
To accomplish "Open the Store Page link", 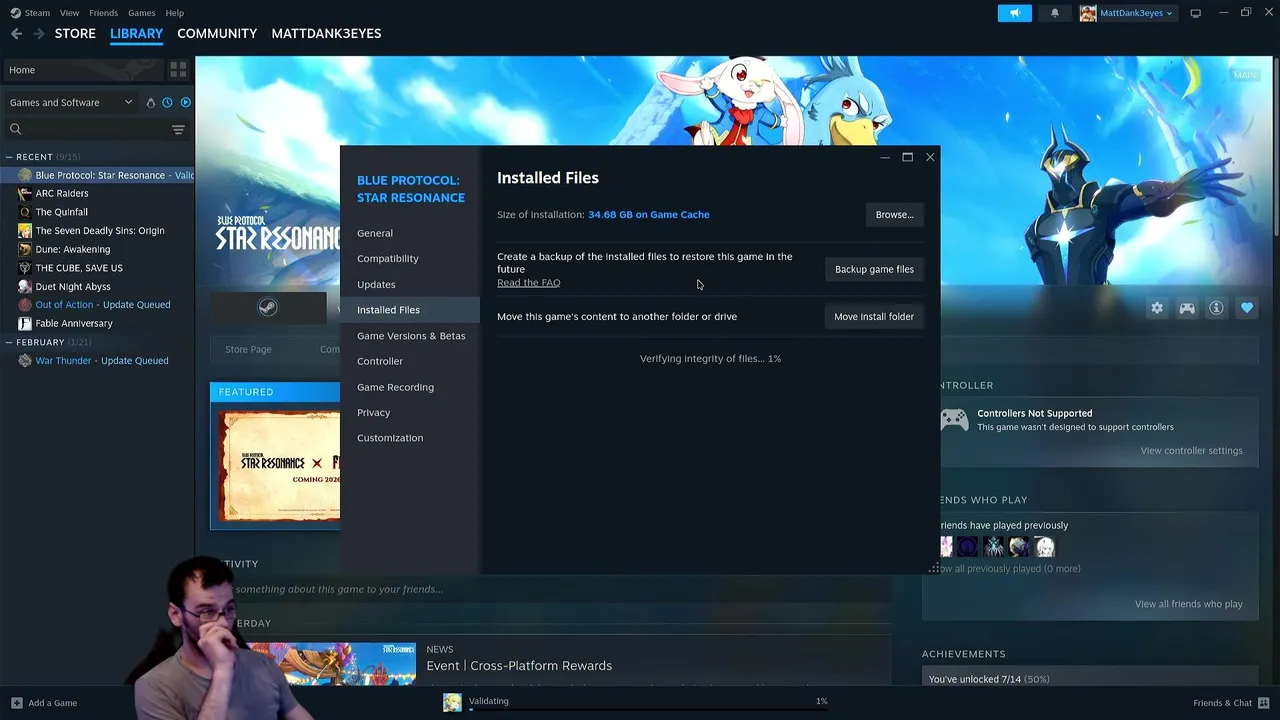I will point(248,349).
